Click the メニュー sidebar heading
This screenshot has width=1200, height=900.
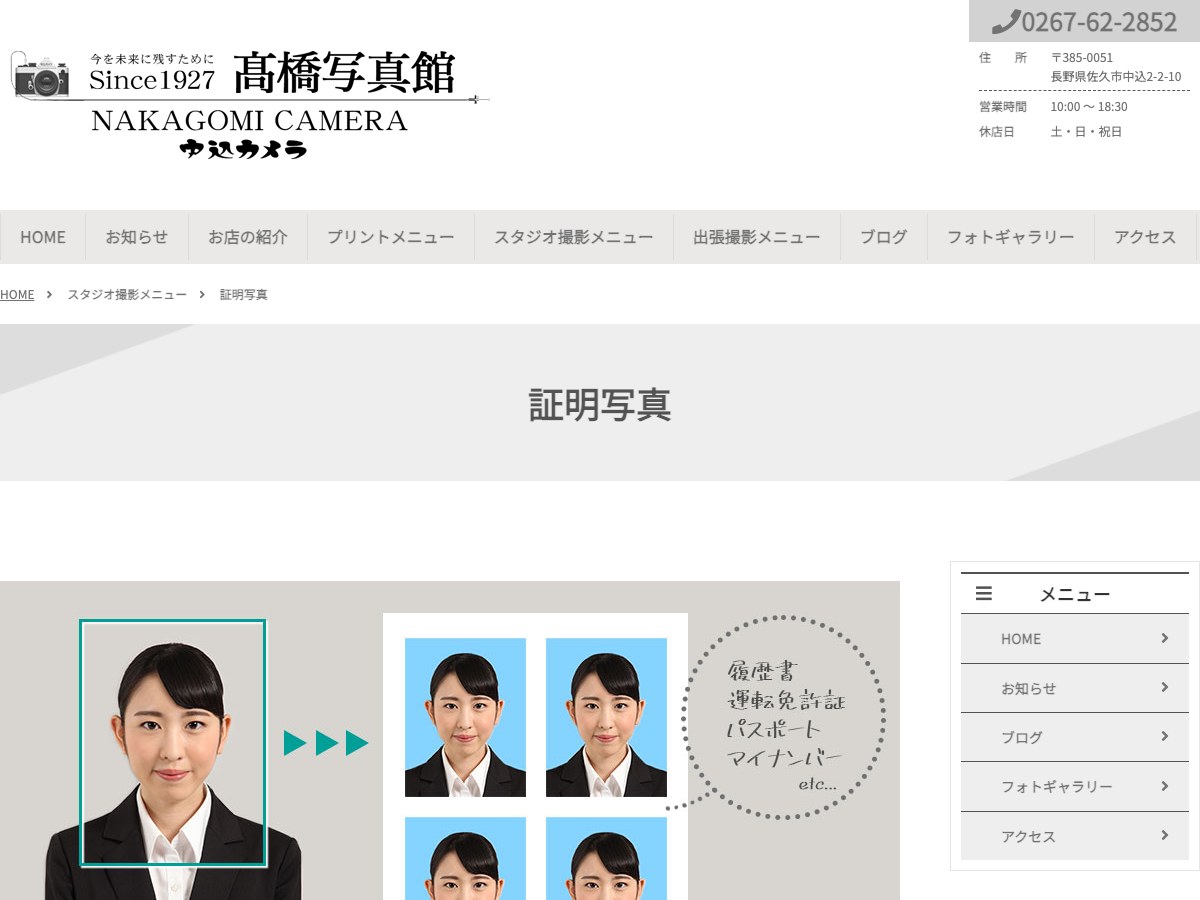1075,594
